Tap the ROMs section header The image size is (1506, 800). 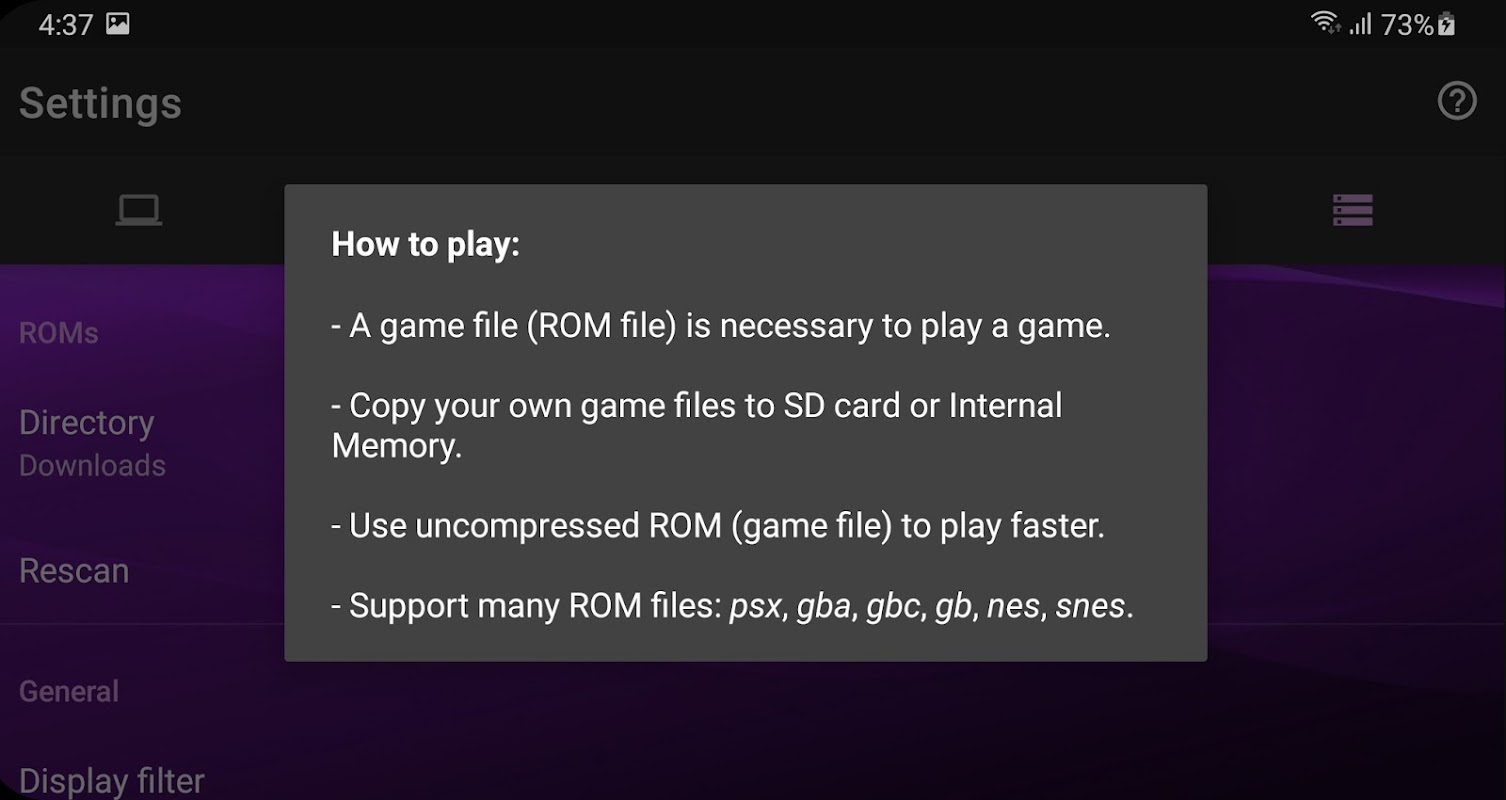tap(58, 332)
